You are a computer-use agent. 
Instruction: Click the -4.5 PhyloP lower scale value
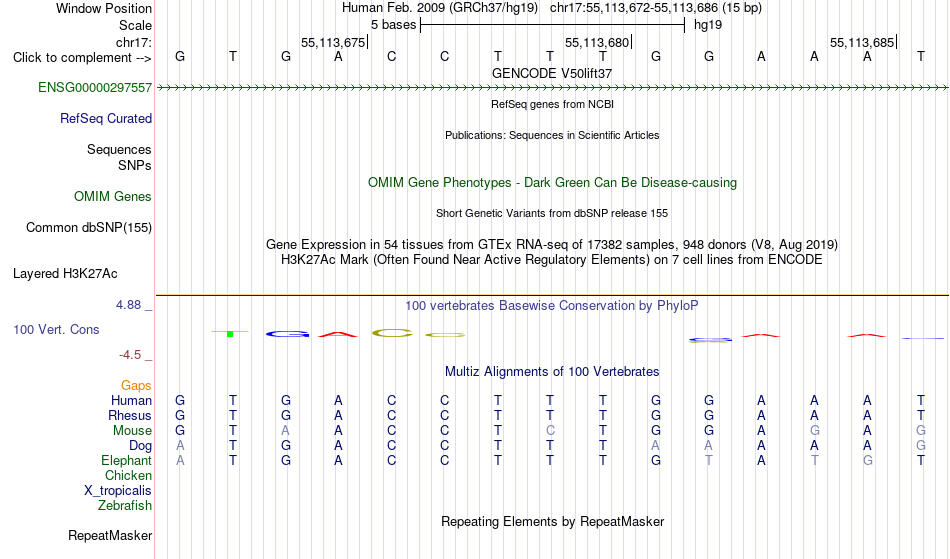click(x=130, y=355)
